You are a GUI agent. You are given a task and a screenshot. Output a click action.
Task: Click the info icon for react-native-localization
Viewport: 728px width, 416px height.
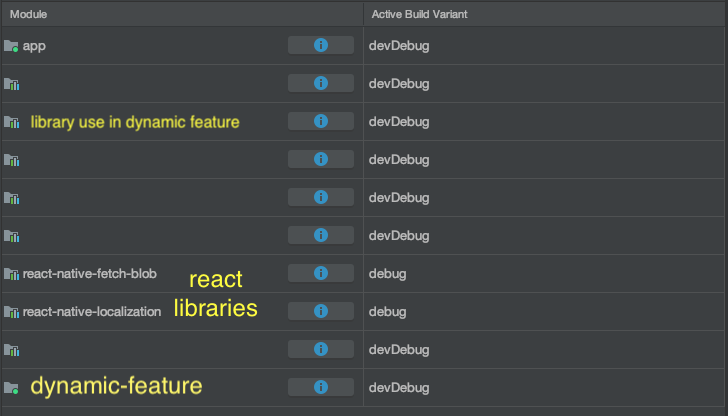coord(321,311)
